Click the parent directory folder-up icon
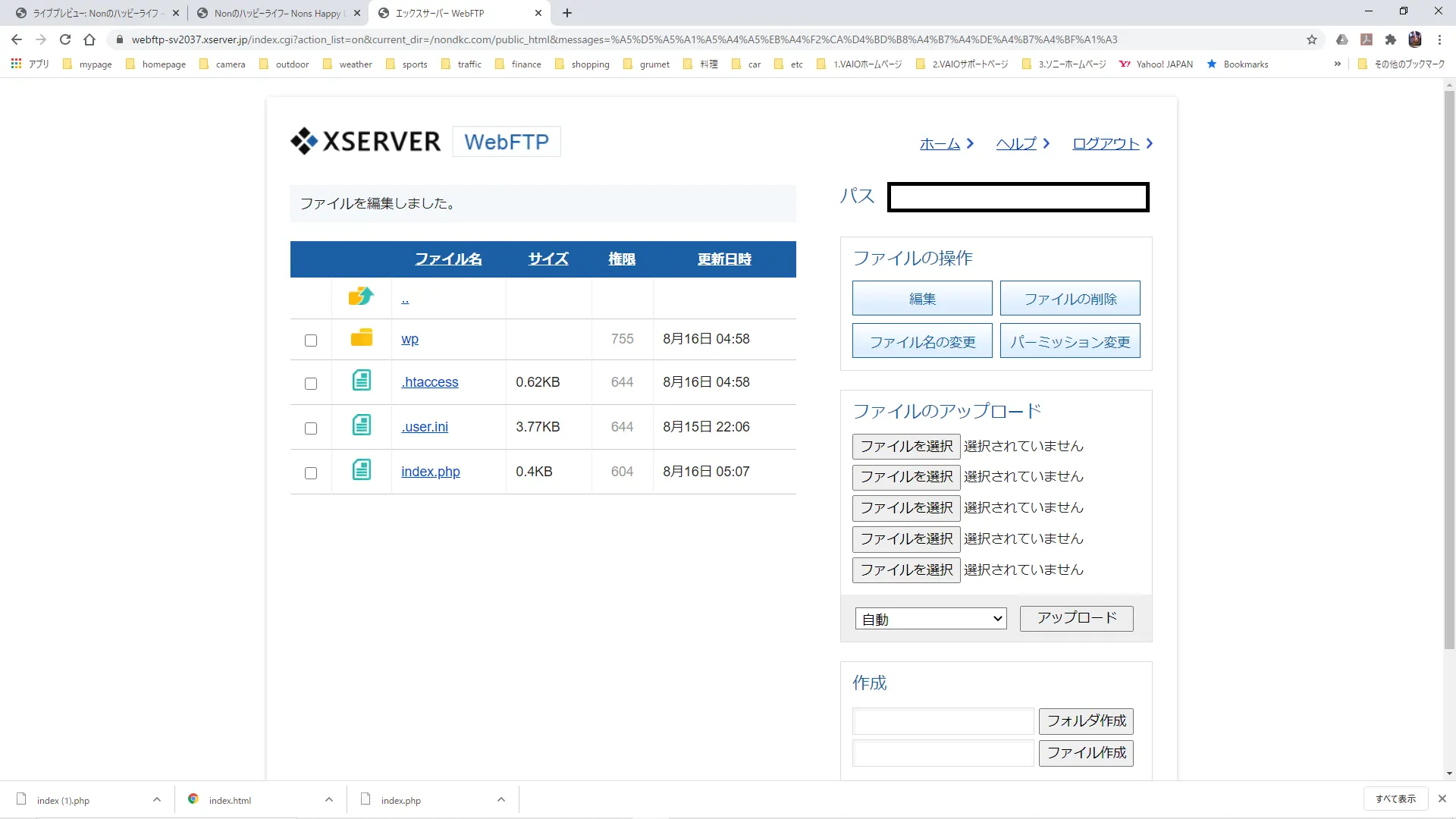The image size is (1456, 819). point(361,297)
